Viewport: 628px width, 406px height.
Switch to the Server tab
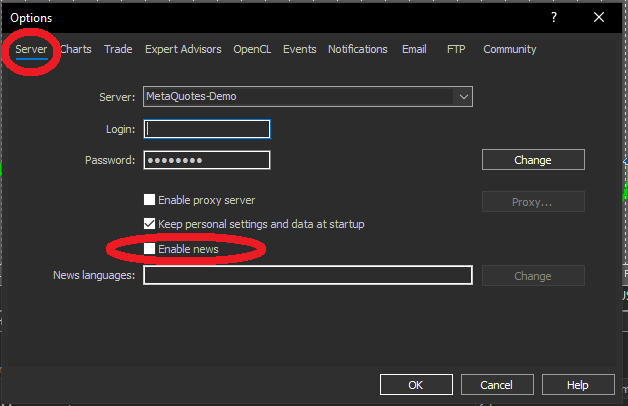tap(31, 49)
